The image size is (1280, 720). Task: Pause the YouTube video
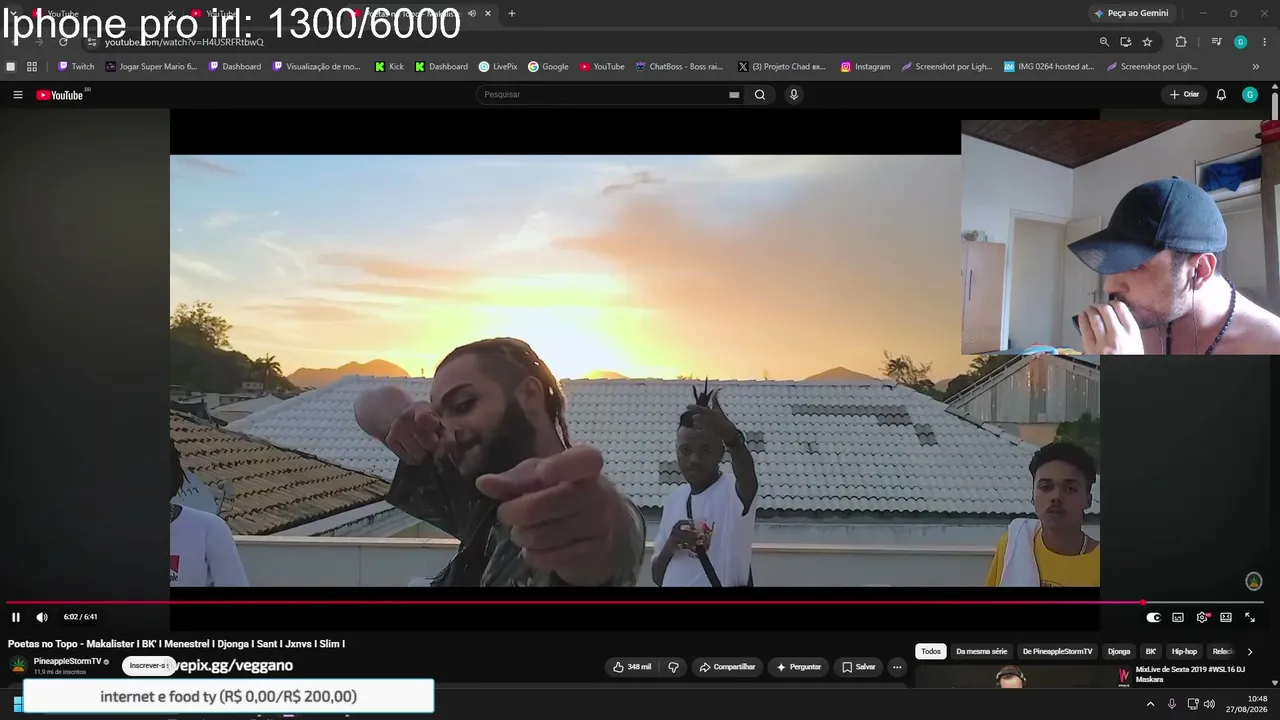pos(16,617)
